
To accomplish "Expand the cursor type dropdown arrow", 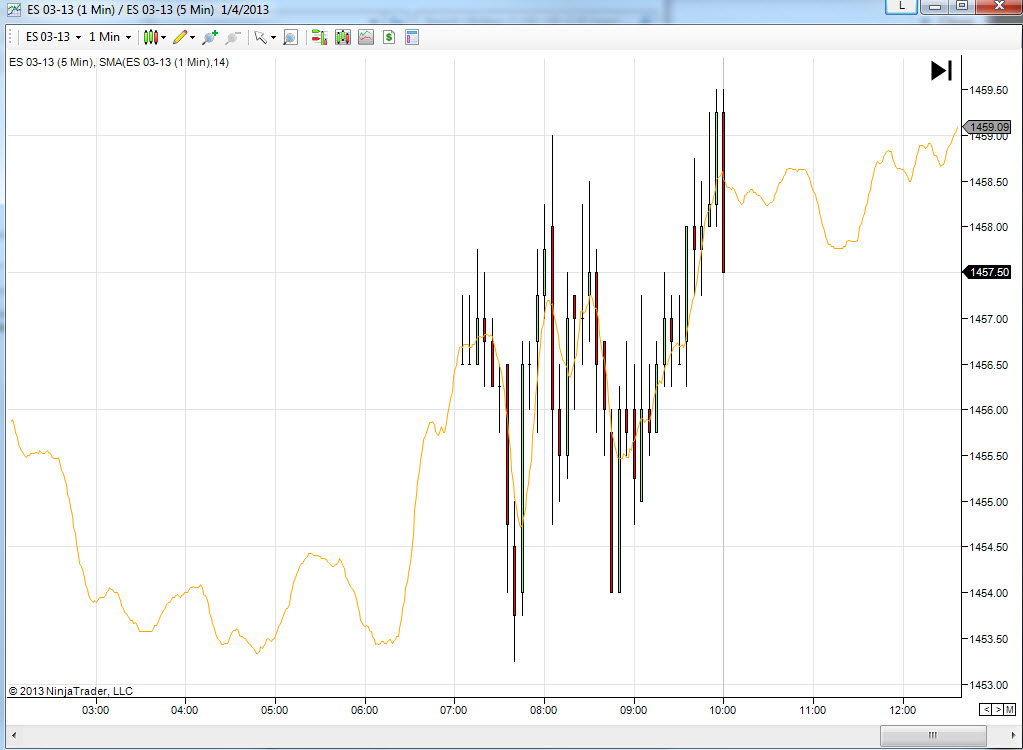I will pyautogui.click(x=273, y=38).
